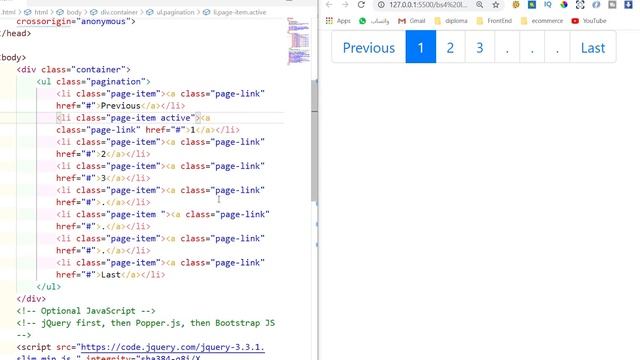This screenshot has width=640, height=360.
Task: Open the diploma bookmarks folder
Action: pyautogui.click(x=451, y=21)
